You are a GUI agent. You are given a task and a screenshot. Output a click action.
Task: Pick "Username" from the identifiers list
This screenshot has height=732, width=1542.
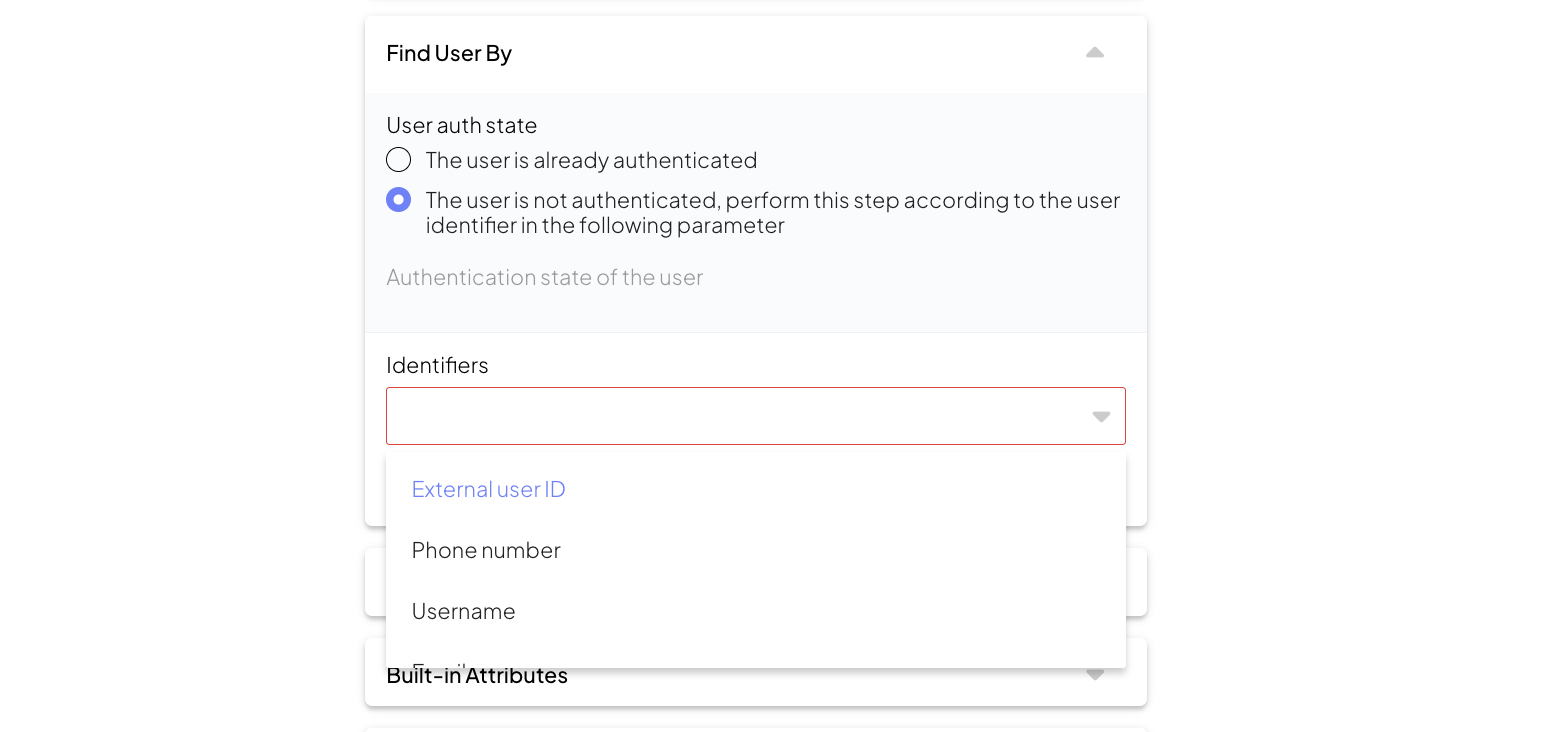point(464,611)
